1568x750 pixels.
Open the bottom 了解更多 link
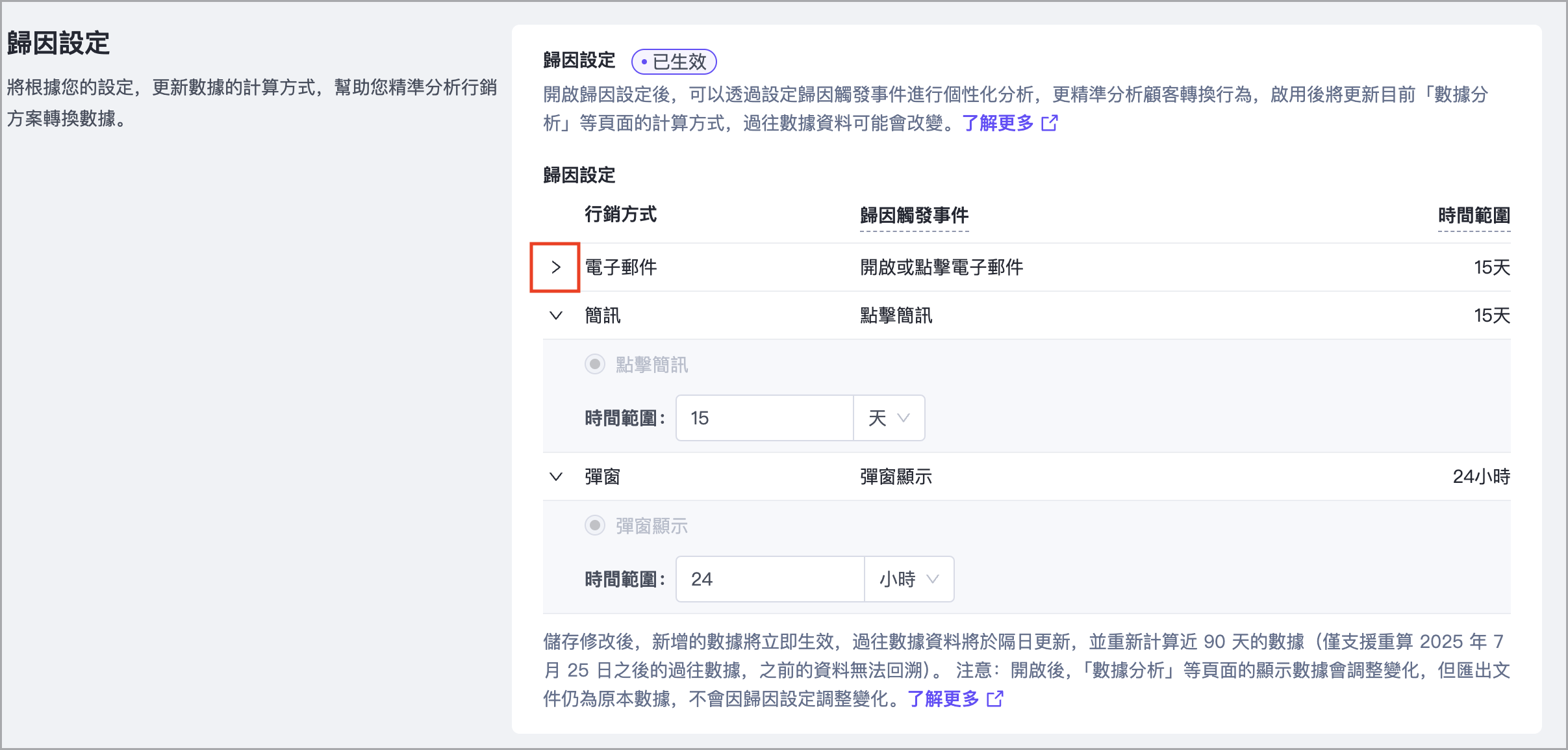tap(942, 699)
